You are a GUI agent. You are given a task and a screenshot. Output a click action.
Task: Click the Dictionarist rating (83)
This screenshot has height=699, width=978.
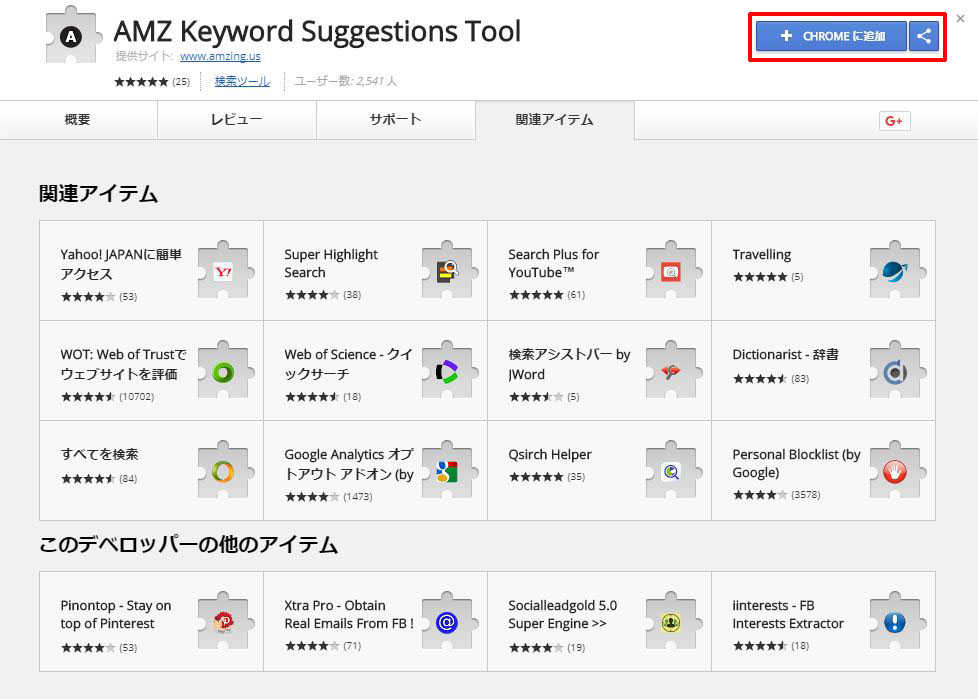coord(771,378)
